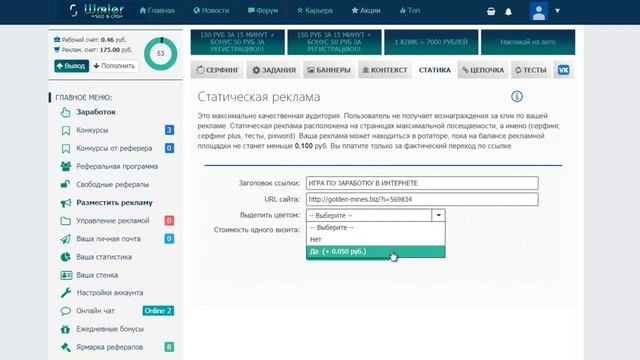640x360 pixels.
Task: Switch to the Контекст tab
Action: 385,70
